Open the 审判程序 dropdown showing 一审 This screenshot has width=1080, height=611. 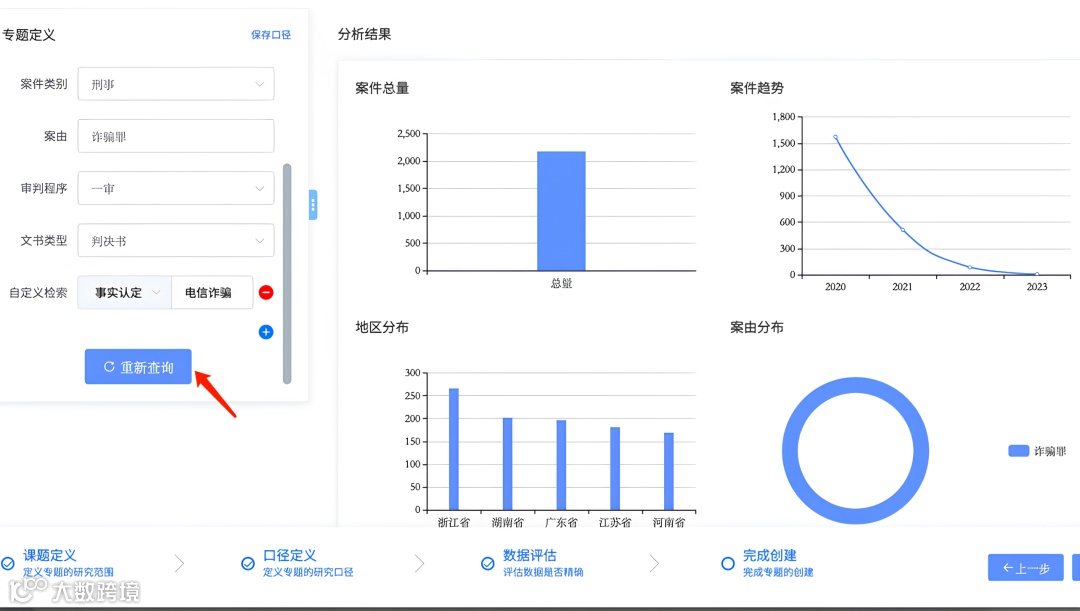[176, 188]
